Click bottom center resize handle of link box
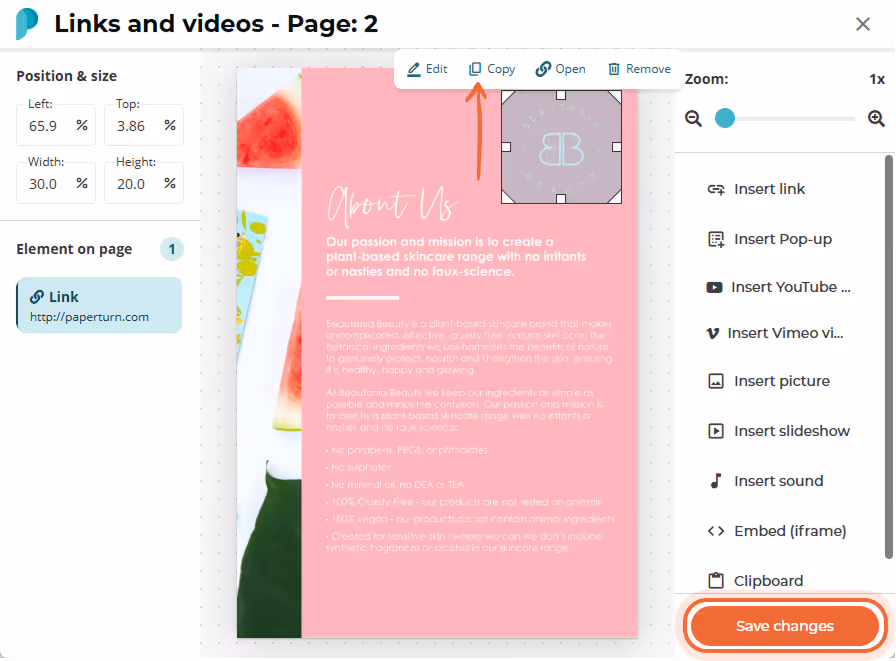This screenshot has width=896, height=661. [x=561, y=198]
